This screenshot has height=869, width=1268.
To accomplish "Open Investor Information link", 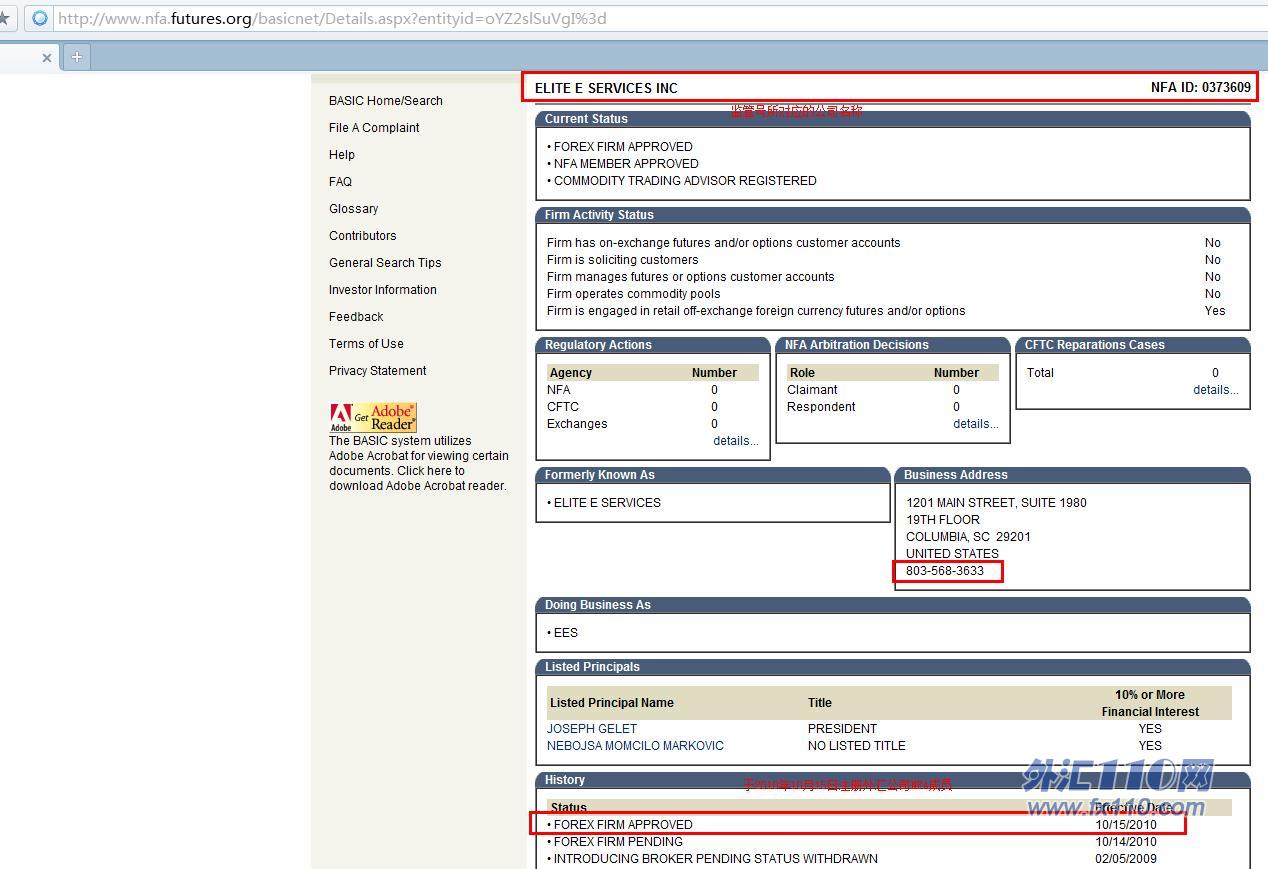I will 383,290.
